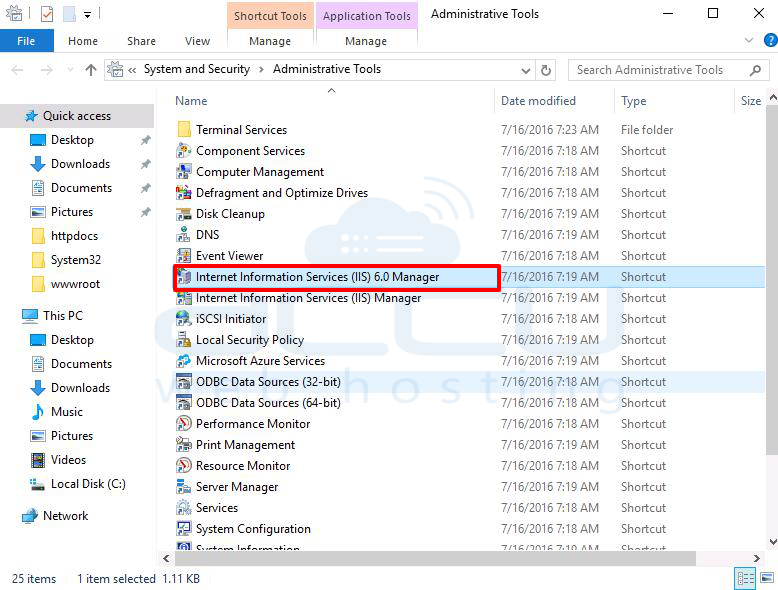Go forward with the Forward arrow
The height and width of the screenshot is (590, 778).
coord(47,70)
